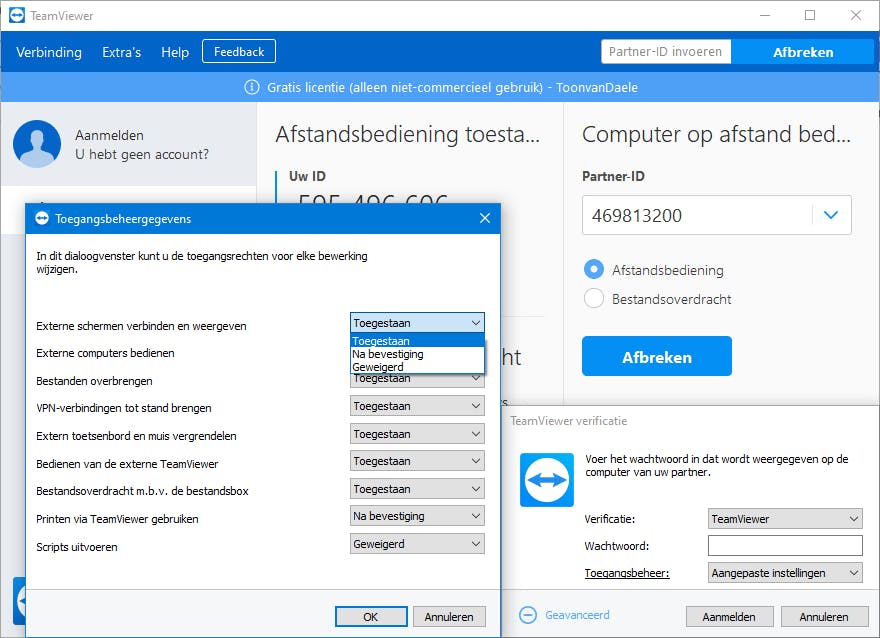The width and height of the screenshot is (880, 638).
Task: Open the Verificatie dropdown showing TeamViewer
Action: pyautogui.click(x=785, y=518)
